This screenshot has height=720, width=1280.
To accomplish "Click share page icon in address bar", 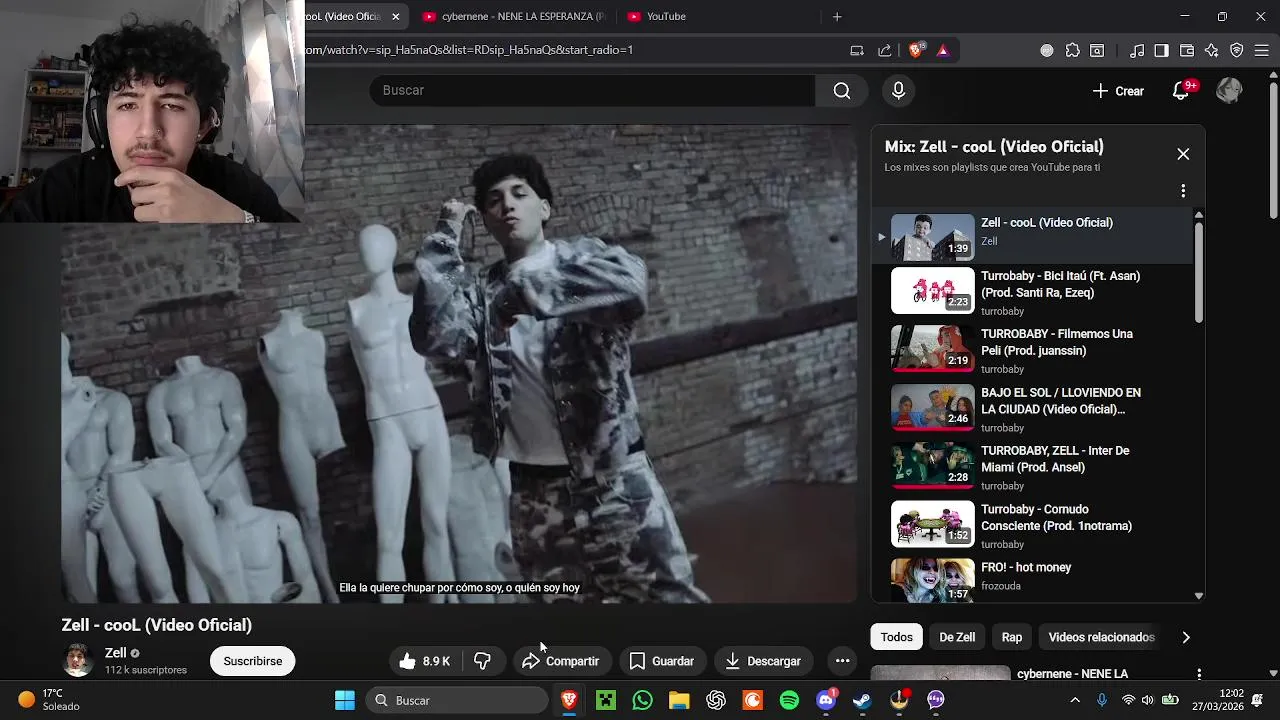I will (885, 50).
